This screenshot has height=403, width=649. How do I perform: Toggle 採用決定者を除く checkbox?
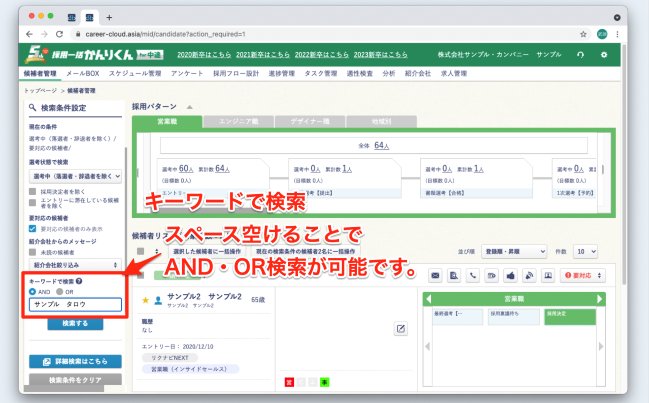point(32,191)
